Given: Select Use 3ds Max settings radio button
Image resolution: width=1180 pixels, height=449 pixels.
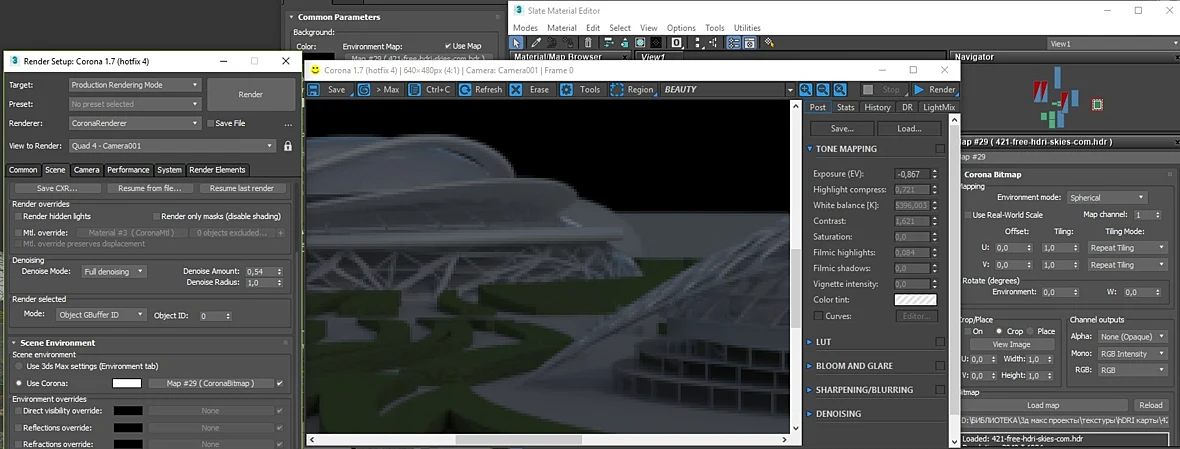Looking at the screenshot, I should (19, 366).
